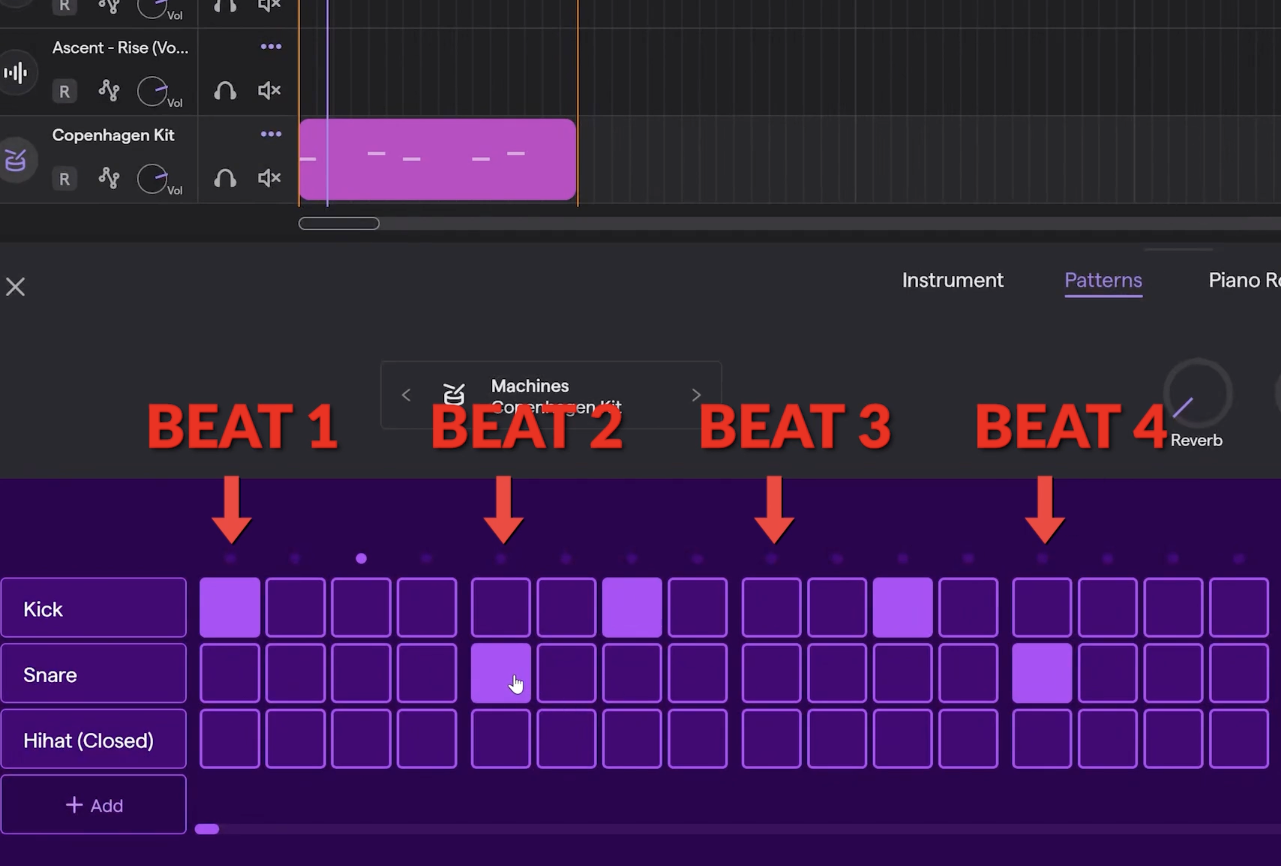Enable Snare step 8

tap(698, 673)
